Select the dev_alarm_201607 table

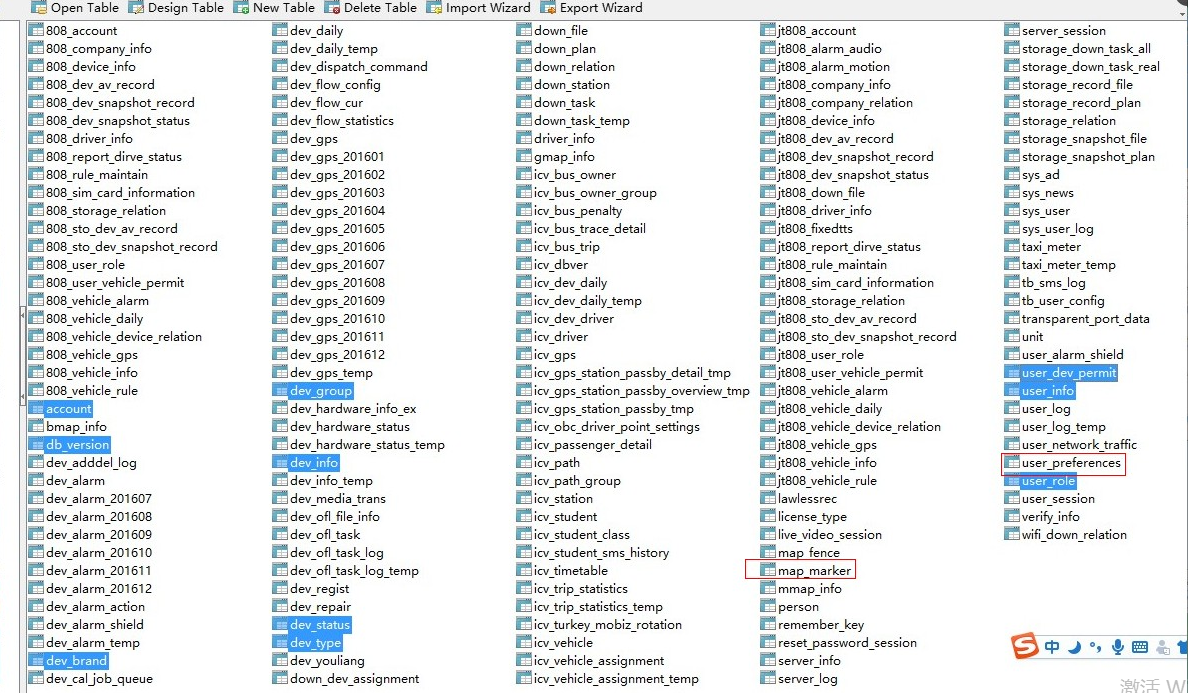click(x=98, y=498)
